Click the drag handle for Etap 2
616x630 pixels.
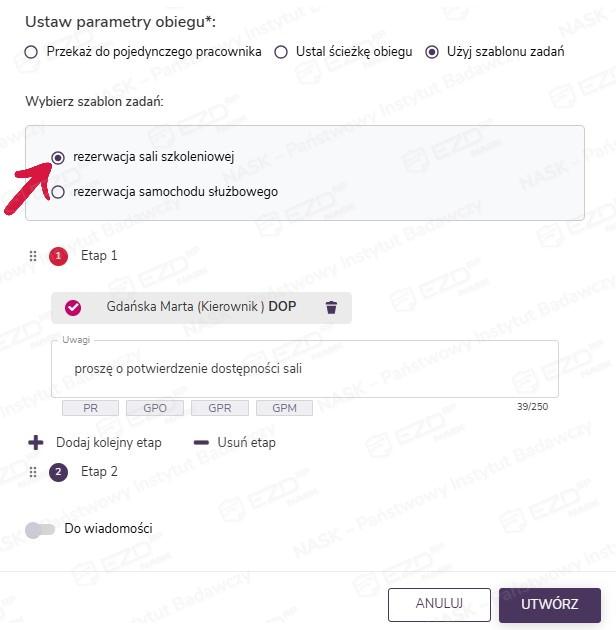coord(33,472)
